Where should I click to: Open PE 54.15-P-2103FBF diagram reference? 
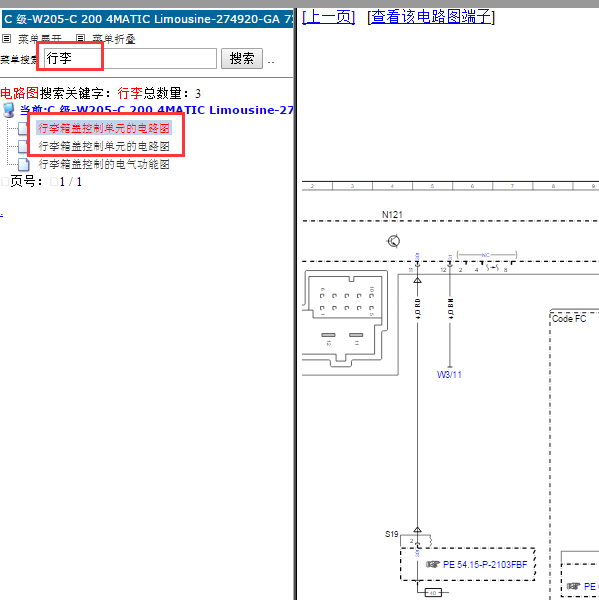(485, 565)
